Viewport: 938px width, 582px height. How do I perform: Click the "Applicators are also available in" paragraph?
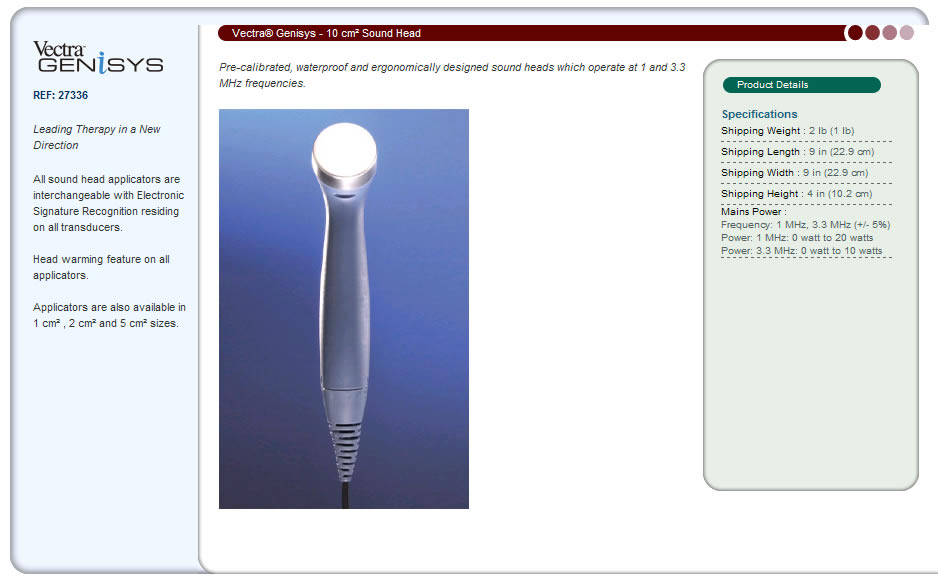(109, 315)
